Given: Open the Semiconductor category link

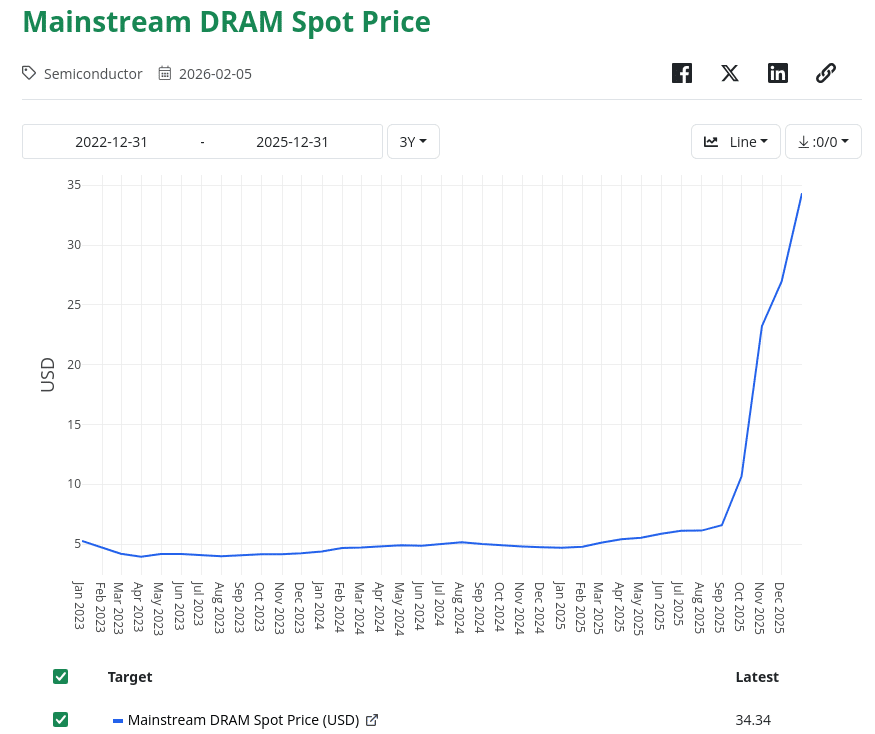Looking at the screenshot, I should pos(93,73).
